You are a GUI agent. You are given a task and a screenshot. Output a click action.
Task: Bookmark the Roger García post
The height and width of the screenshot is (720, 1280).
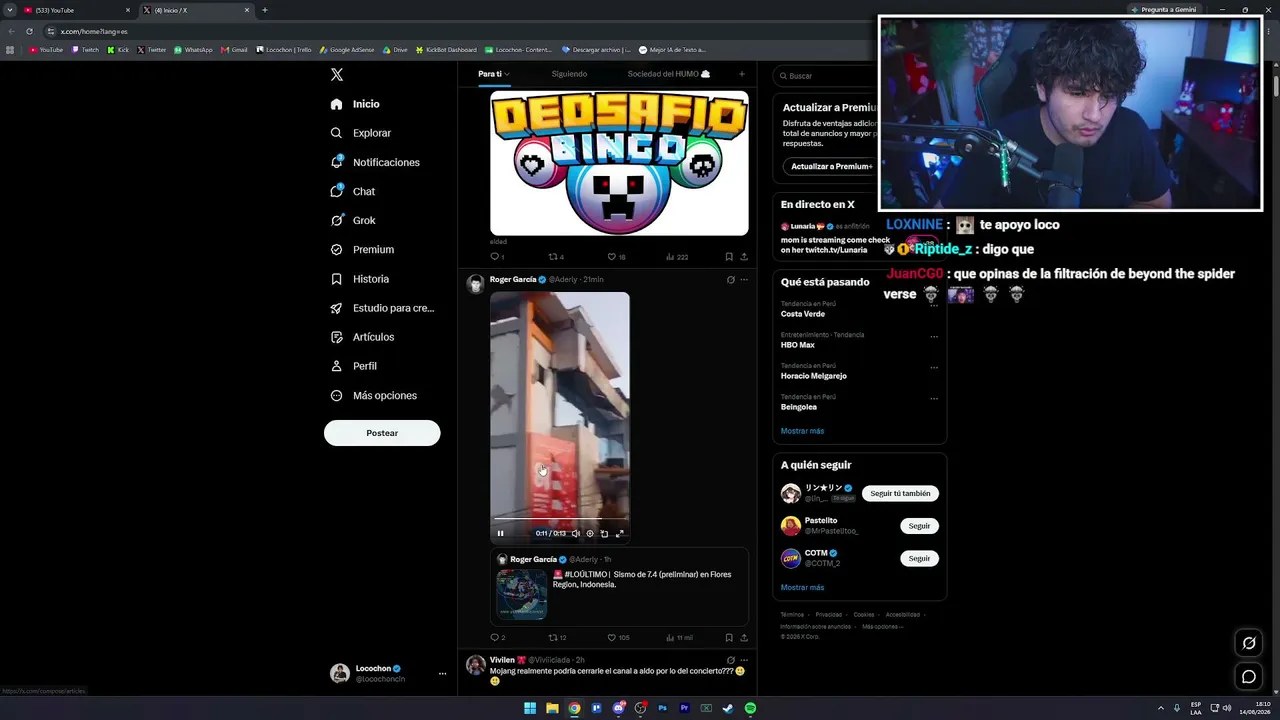(728, 637)
